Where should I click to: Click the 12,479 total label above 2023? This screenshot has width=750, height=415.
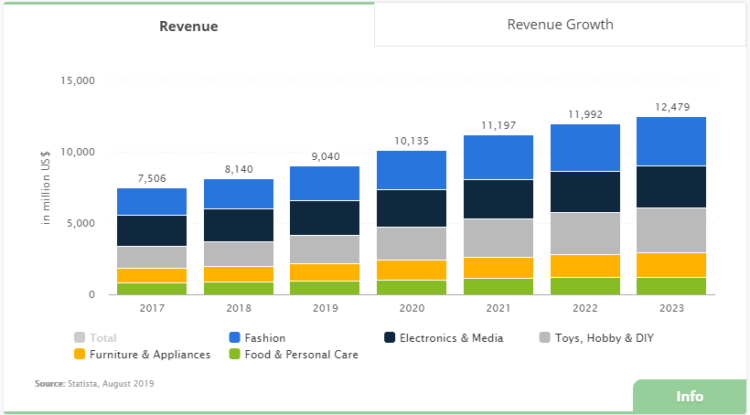(671, 107)
